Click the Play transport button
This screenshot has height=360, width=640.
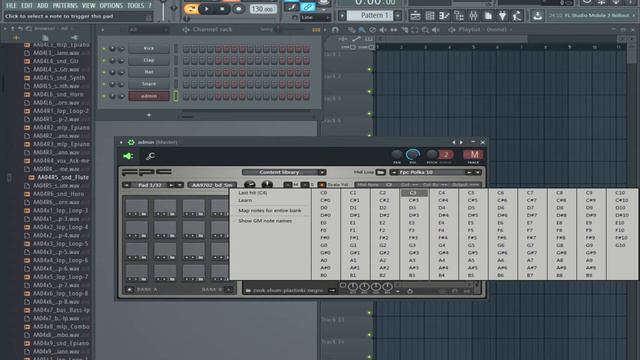[207, 9]
